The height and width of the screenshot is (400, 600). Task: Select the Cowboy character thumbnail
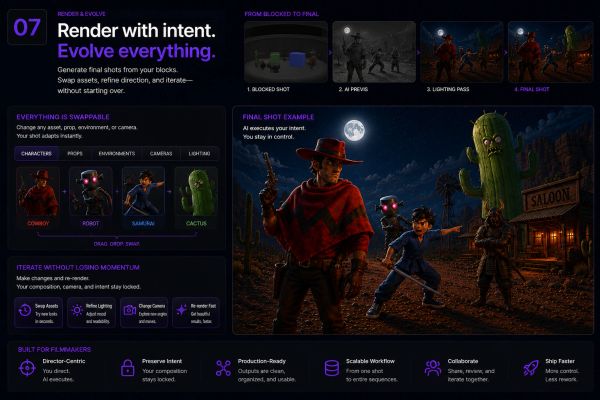[38, 192]
